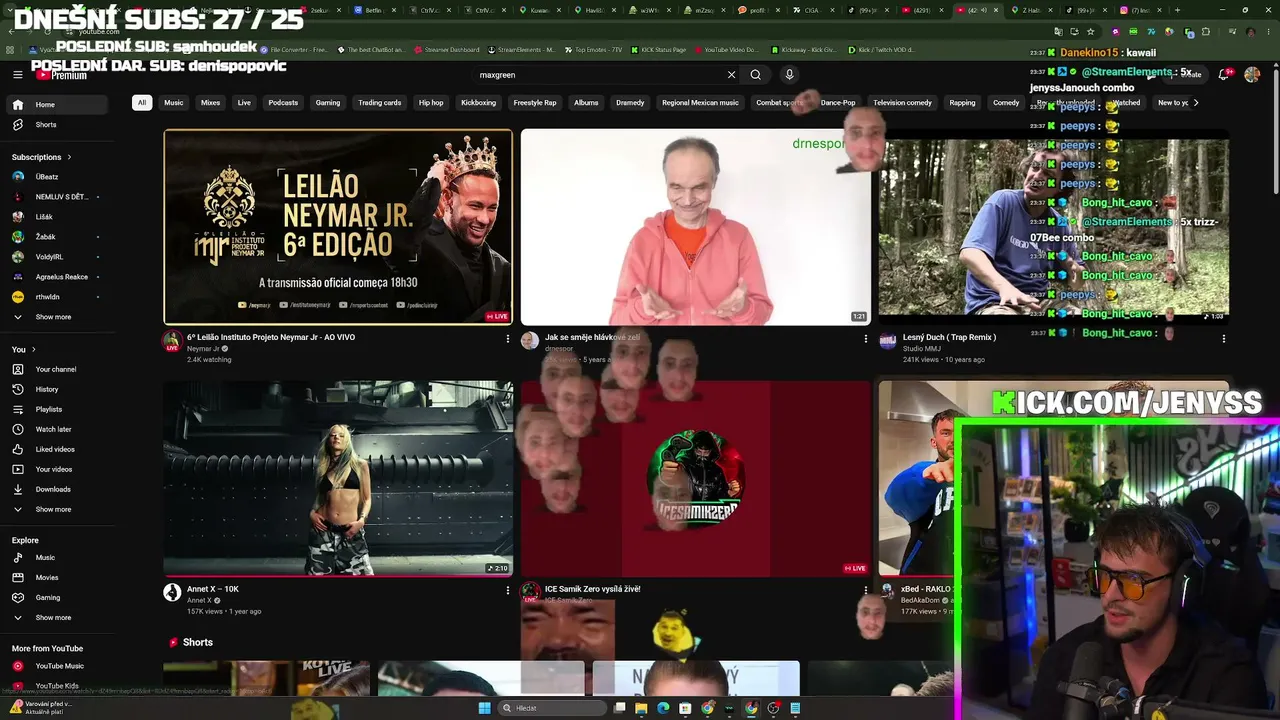The height and width of the screenshot is (720, 1280).
Task: Select the Music filter chip
Action: (x=174, y=103)
